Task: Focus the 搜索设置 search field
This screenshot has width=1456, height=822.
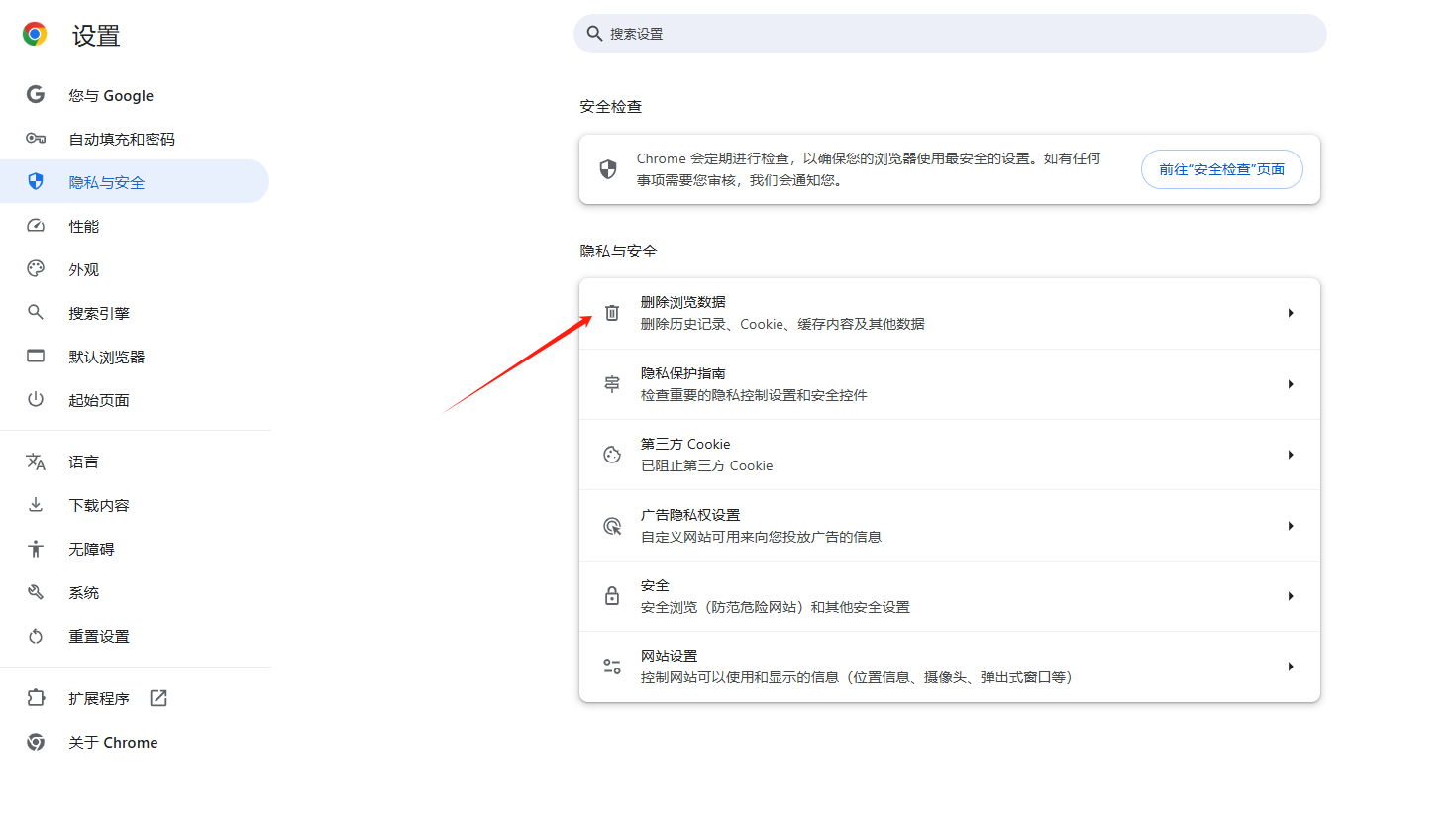Action: (950, 34)
